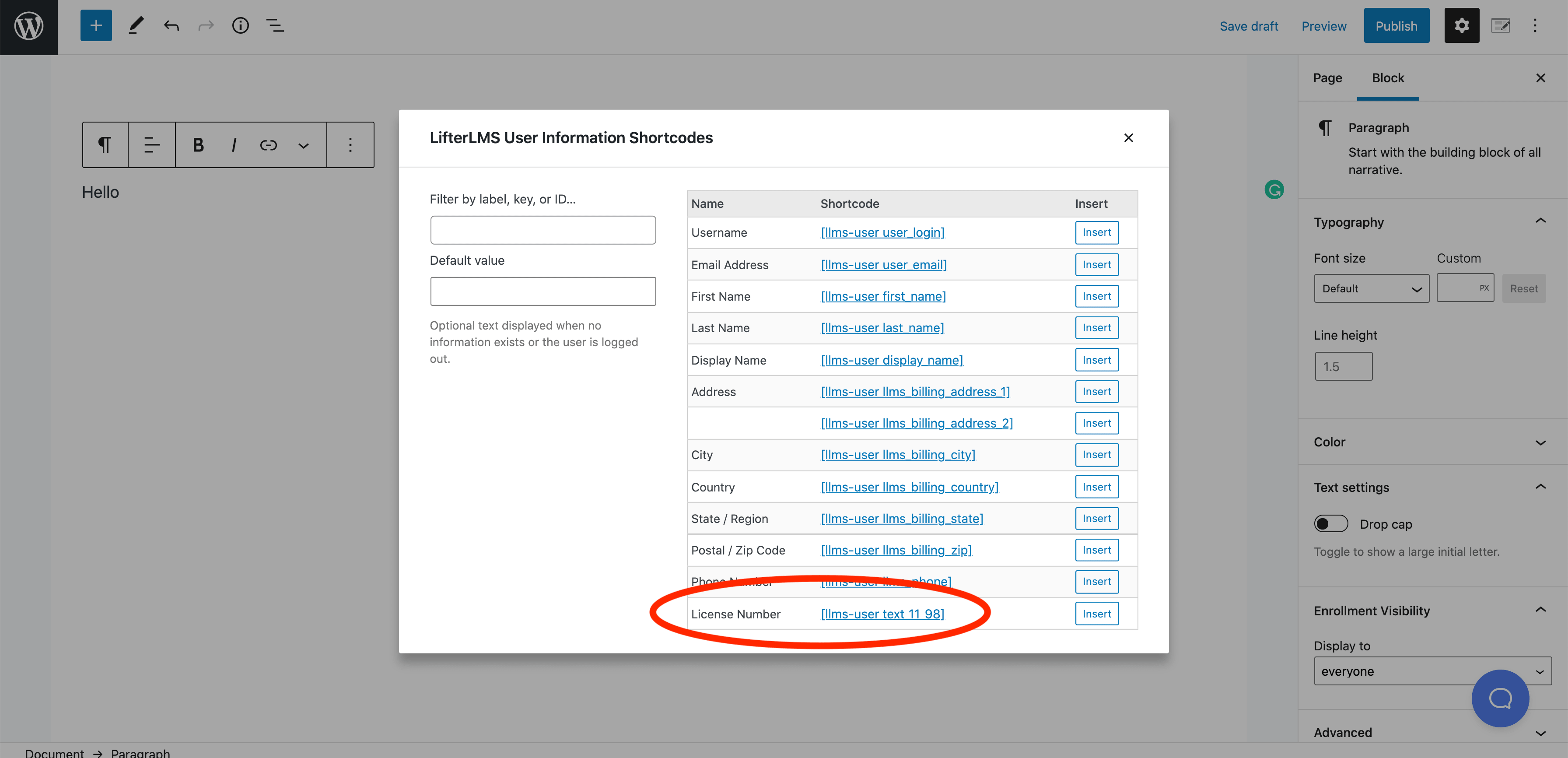
Task: Click Insert for City
Action: tap(1097, 455)
